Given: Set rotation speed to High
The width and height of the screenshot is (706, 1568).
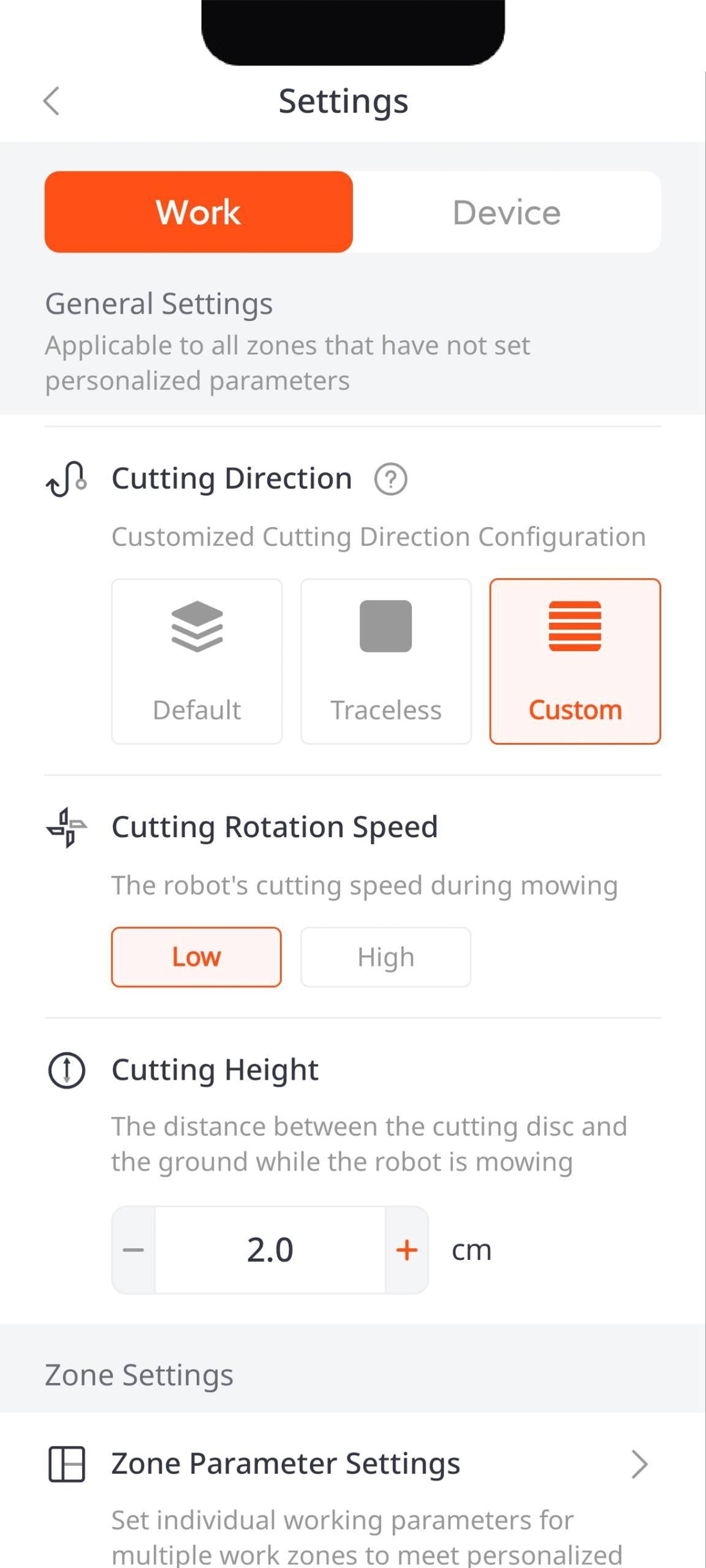Looking at the screenshot, I should click(x=386, y=957).
